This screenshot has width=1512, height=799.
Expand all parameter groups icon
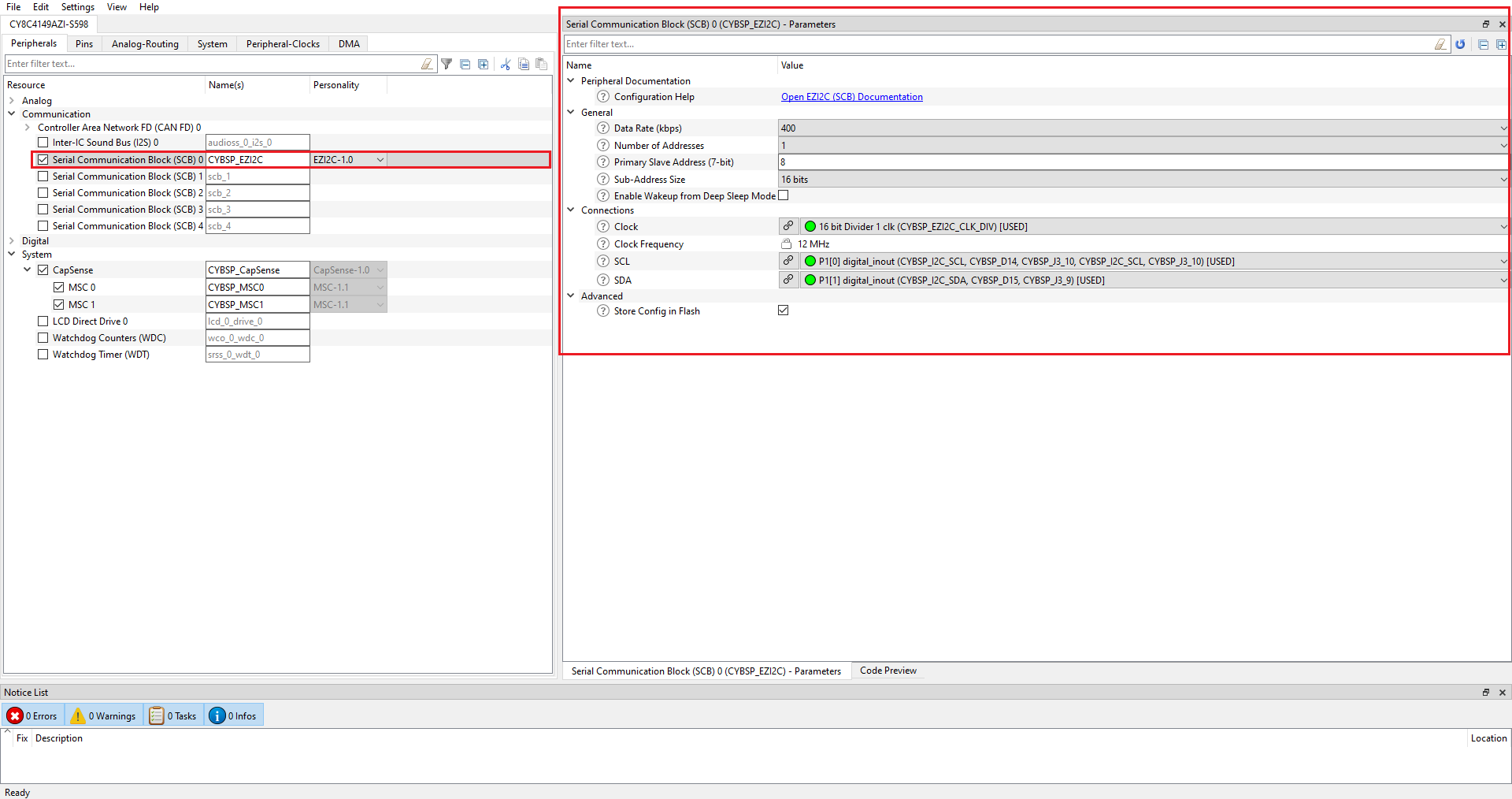point(1501,44)
